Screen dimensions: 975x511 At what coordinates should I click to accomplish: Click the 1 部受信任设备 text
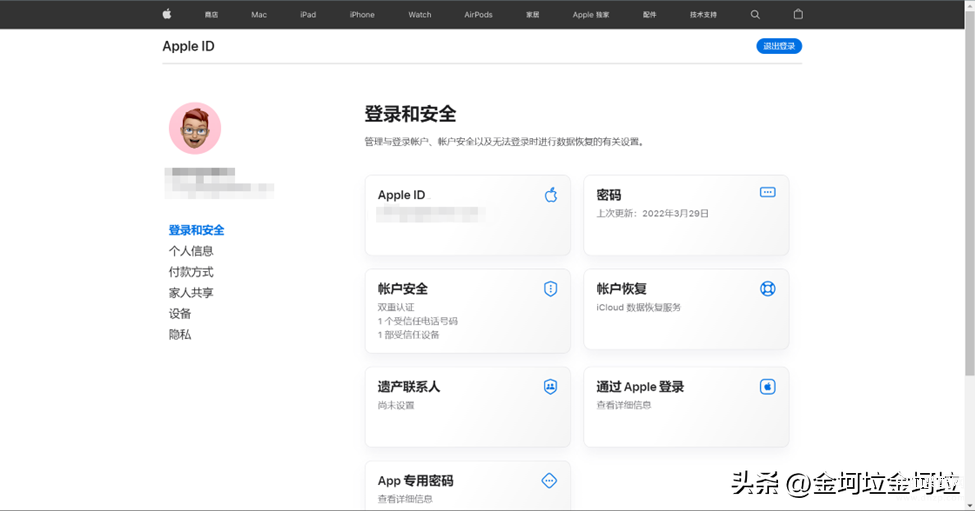pos(408,334)
